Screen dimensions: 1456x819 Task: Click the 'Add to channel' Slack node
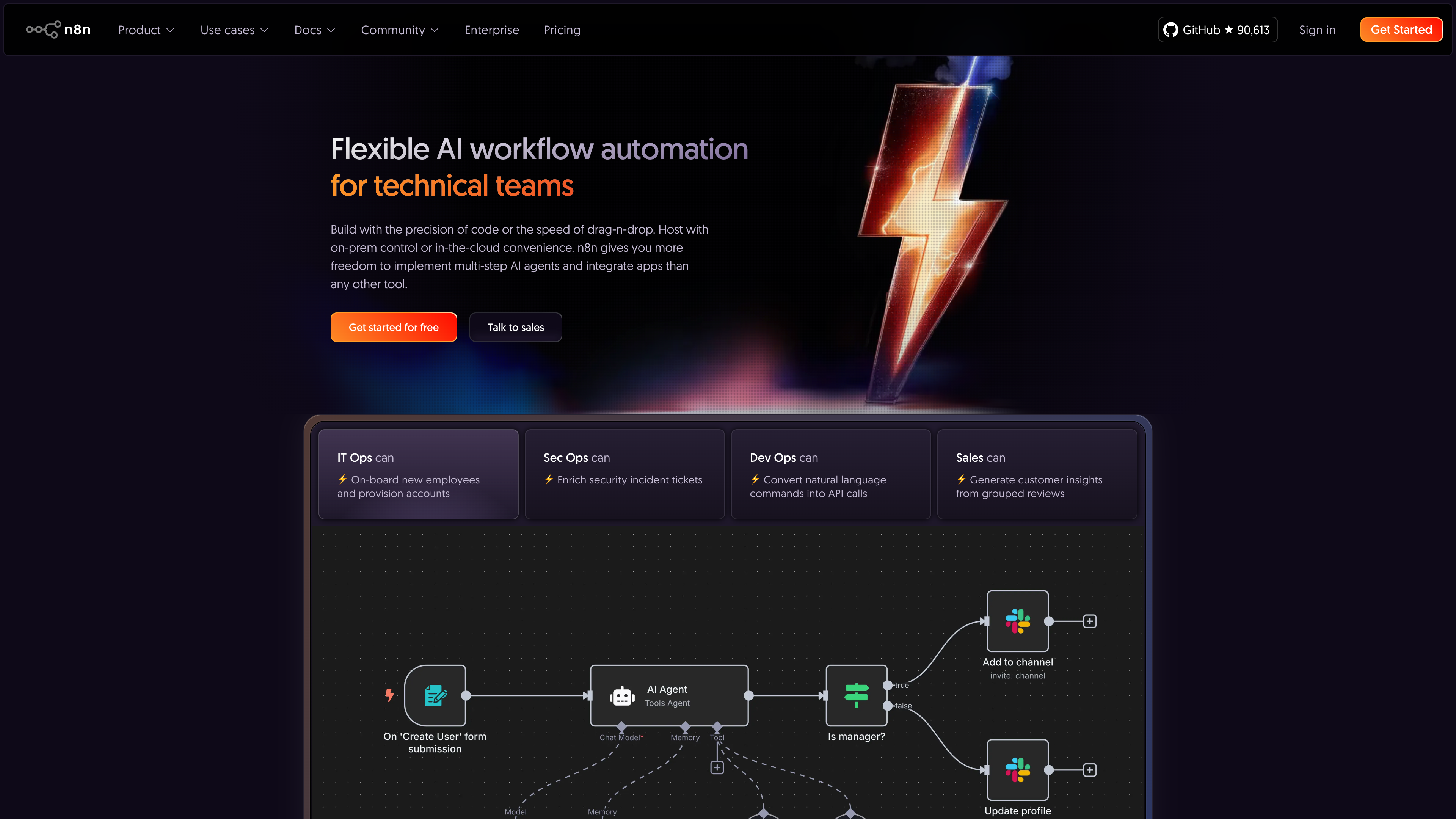1017,621
